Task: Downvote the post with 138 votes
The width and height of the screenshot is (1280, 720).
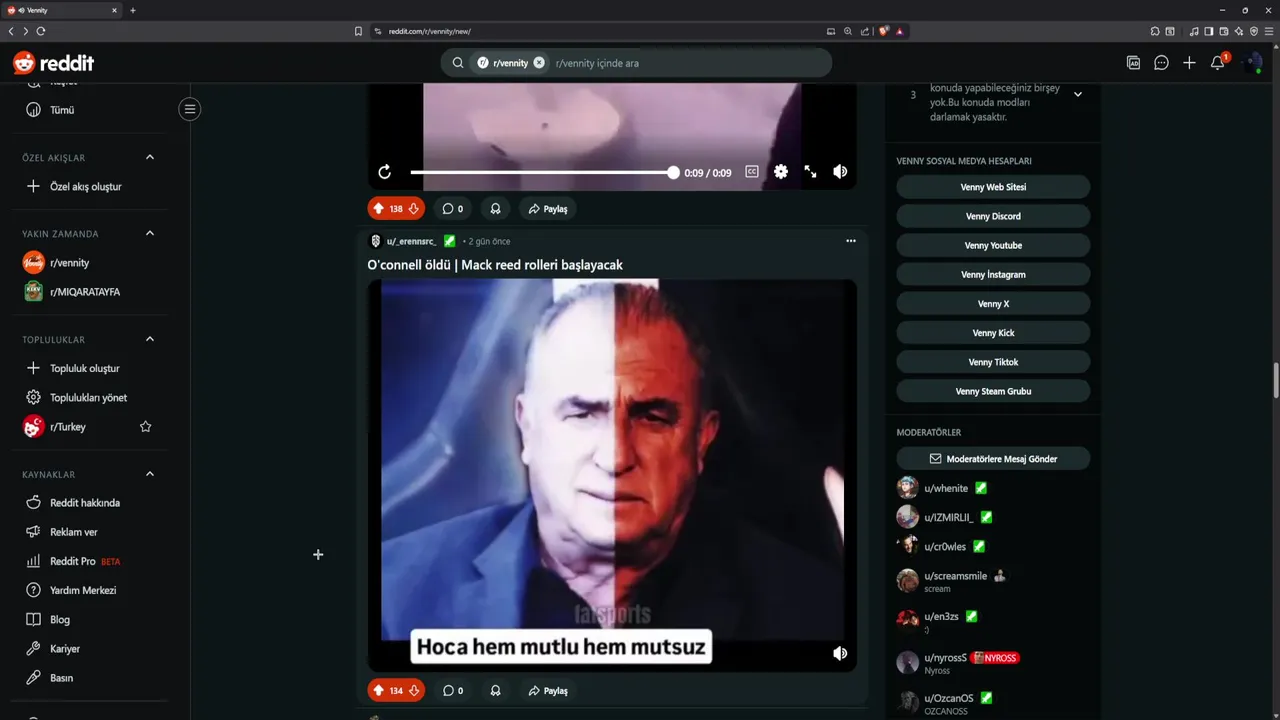Action: (x=414, y=209)
